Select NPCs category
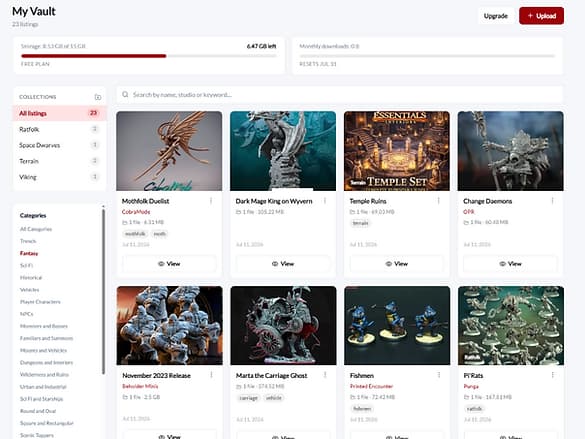The image size is (585, 439). pos(26,314)
